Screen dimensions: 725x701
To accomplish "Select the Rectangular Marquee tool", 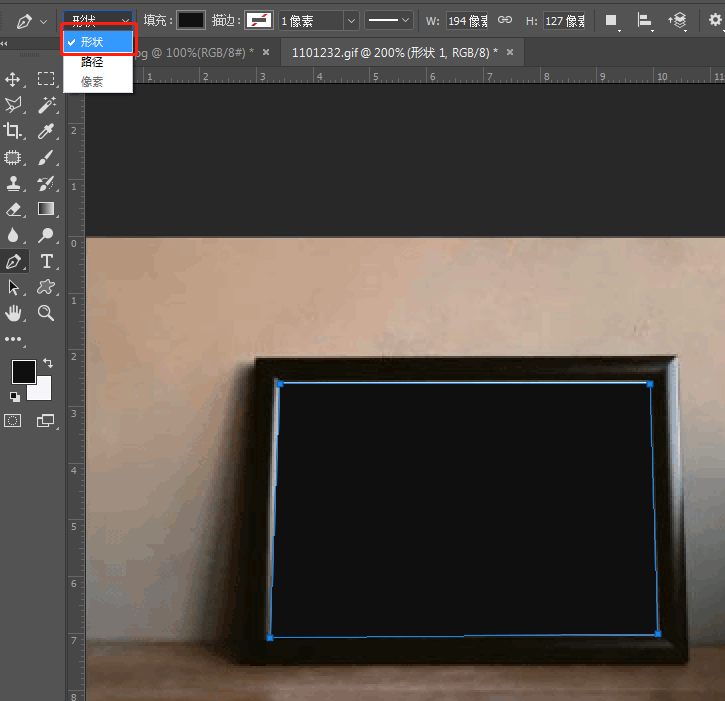I will tap(46, 79).
